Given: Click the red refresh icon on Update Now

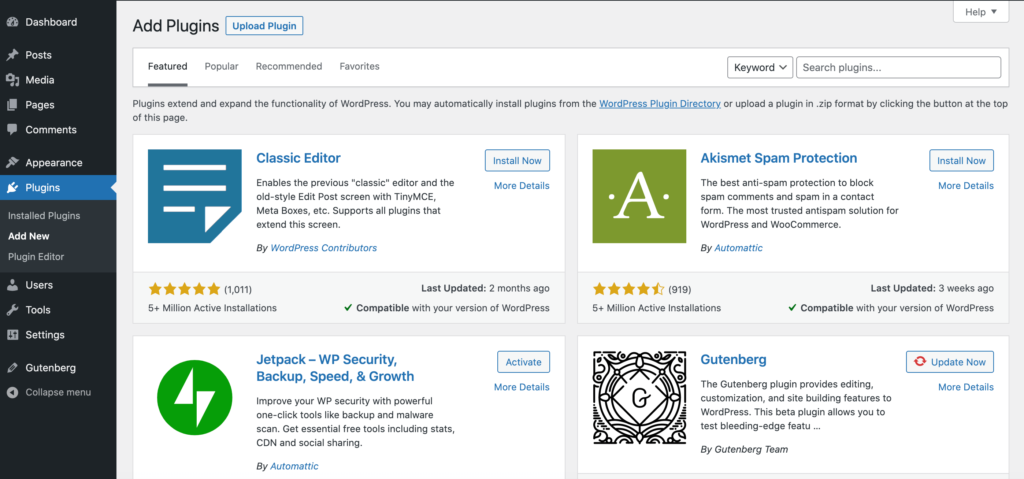Looking at the screenshot, I should 920,362.
